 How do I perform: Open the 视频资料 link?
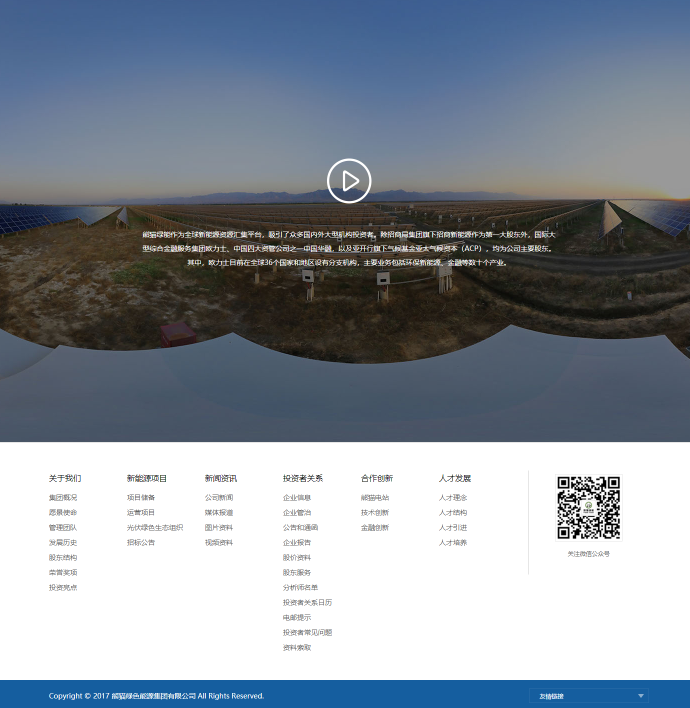pyautogui.click(x=219, y=542)
